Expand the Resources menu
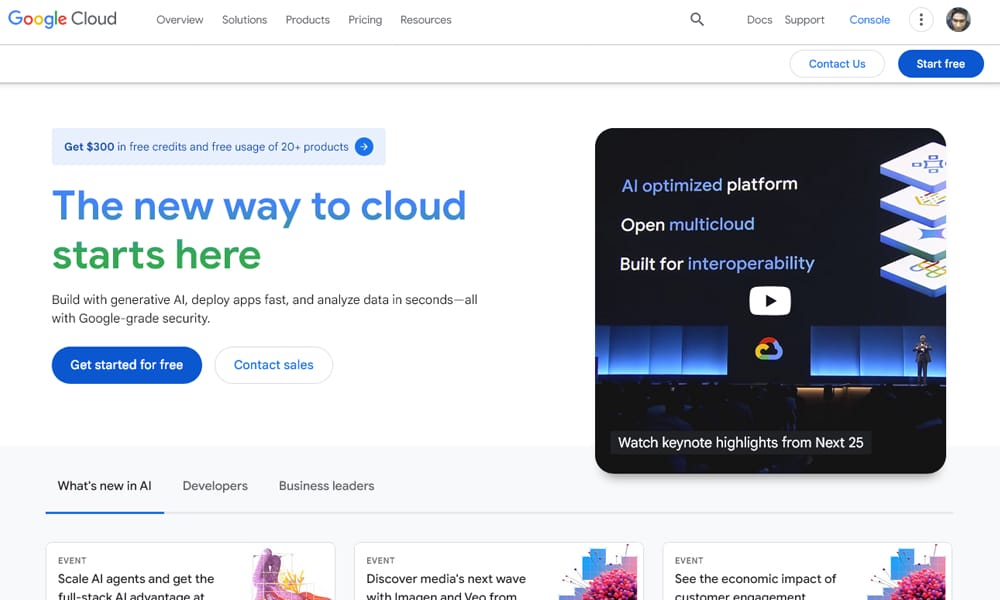This screenshot has width=1000, height=600. [x=426, y=20]
